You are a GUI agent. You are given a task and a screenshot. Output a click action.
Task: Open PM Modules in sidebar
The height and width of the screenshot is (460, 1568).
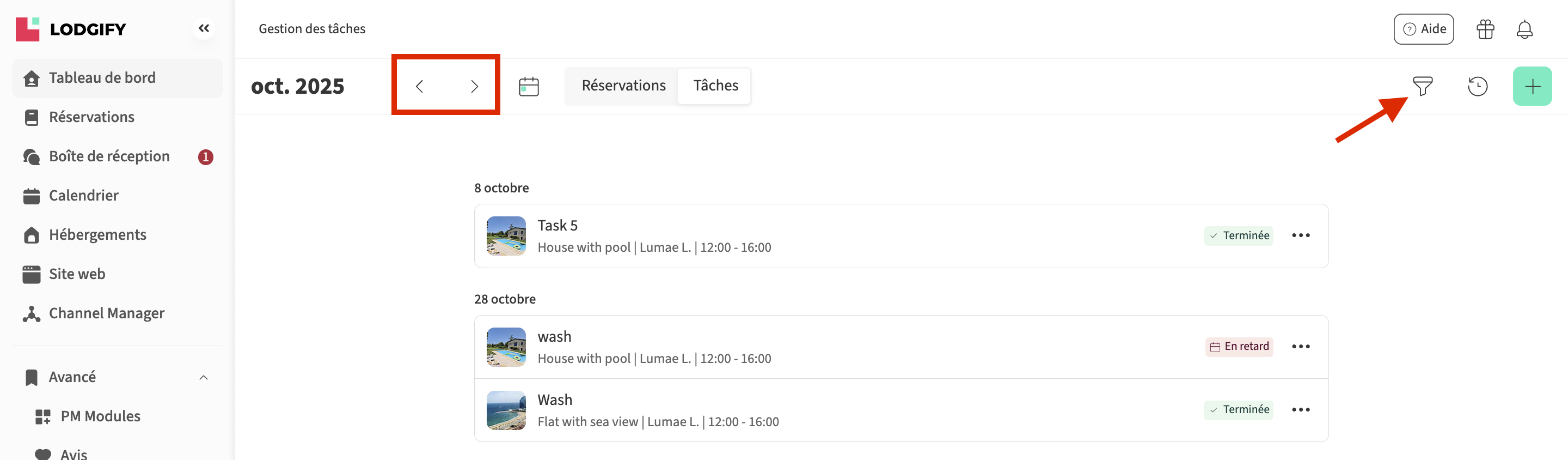point(100,416)
